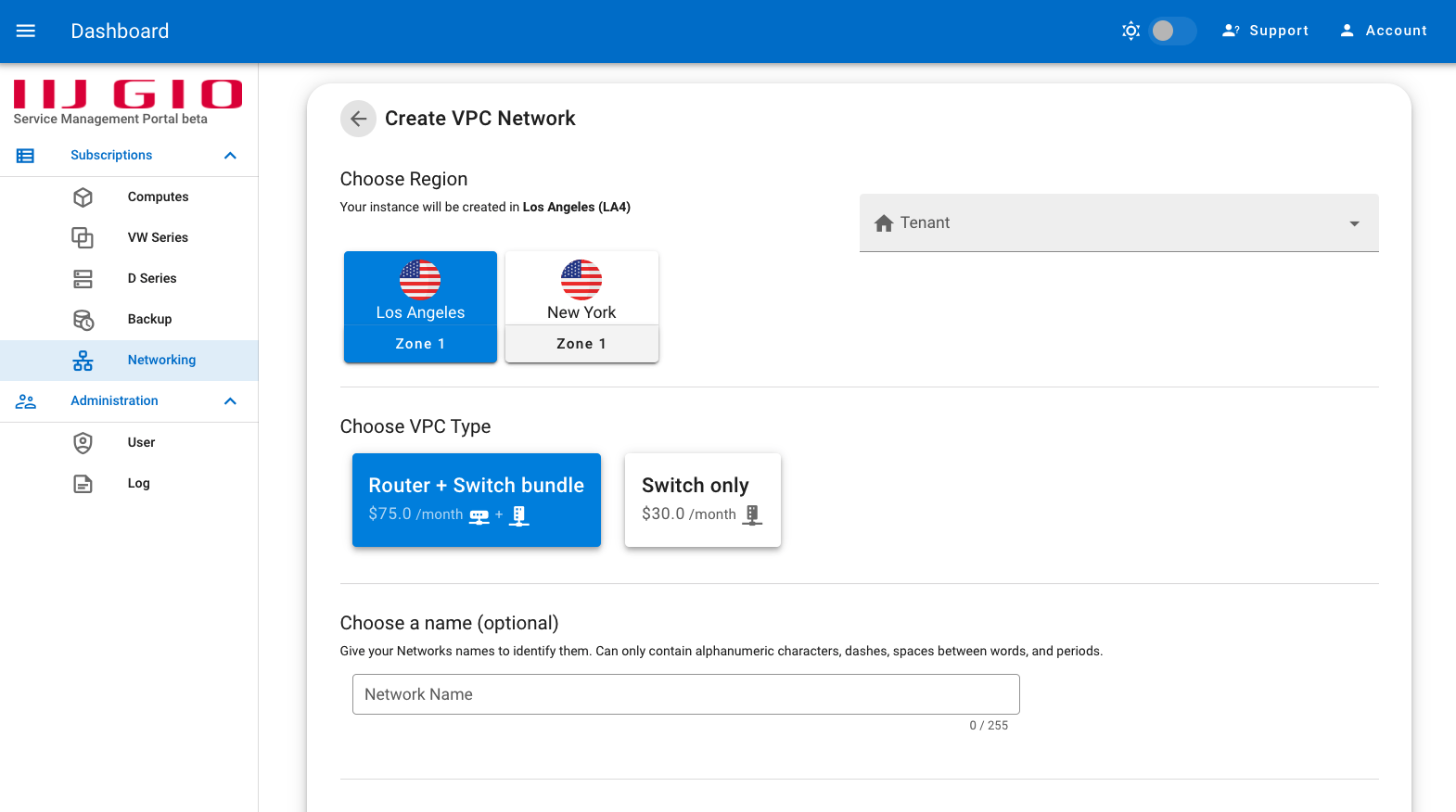
Task: Open the Account menu
Action: point(1383,31)
